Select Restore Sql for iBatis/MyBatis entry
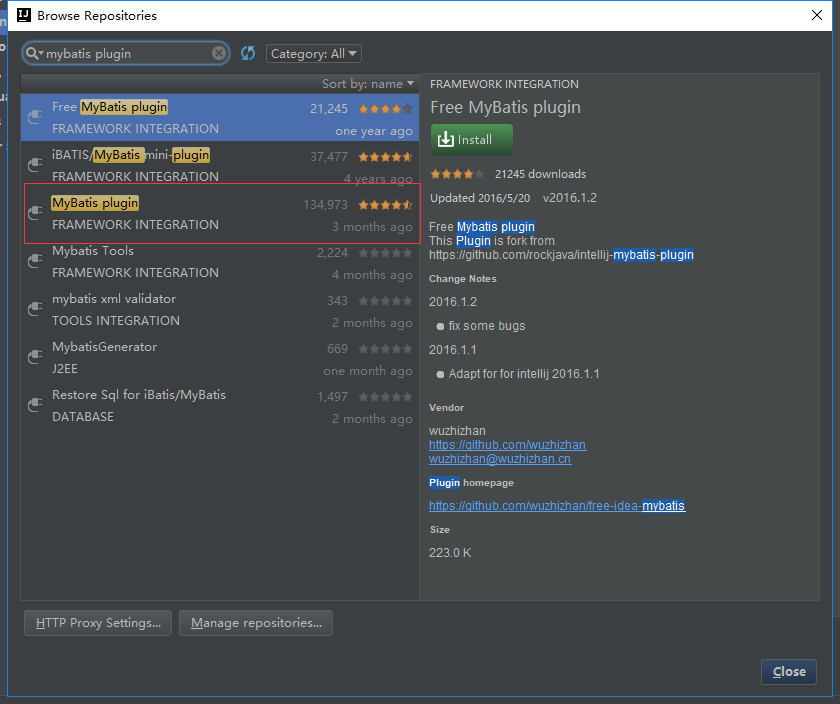This screenshot has height=704, width=840. pyautogui.click(x=220, y=405)
